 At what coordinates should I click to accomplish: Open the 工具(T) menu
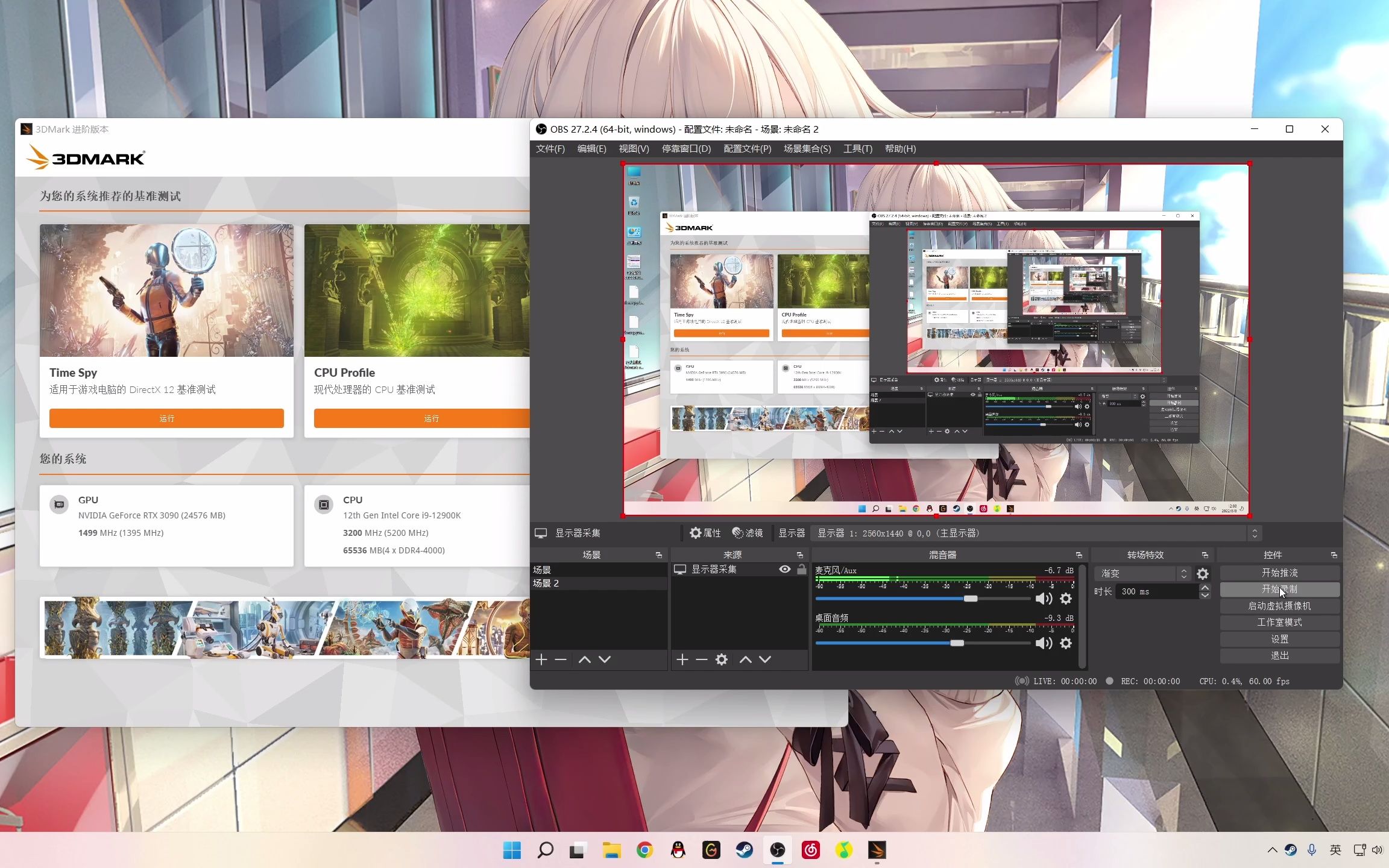(858, 148)
